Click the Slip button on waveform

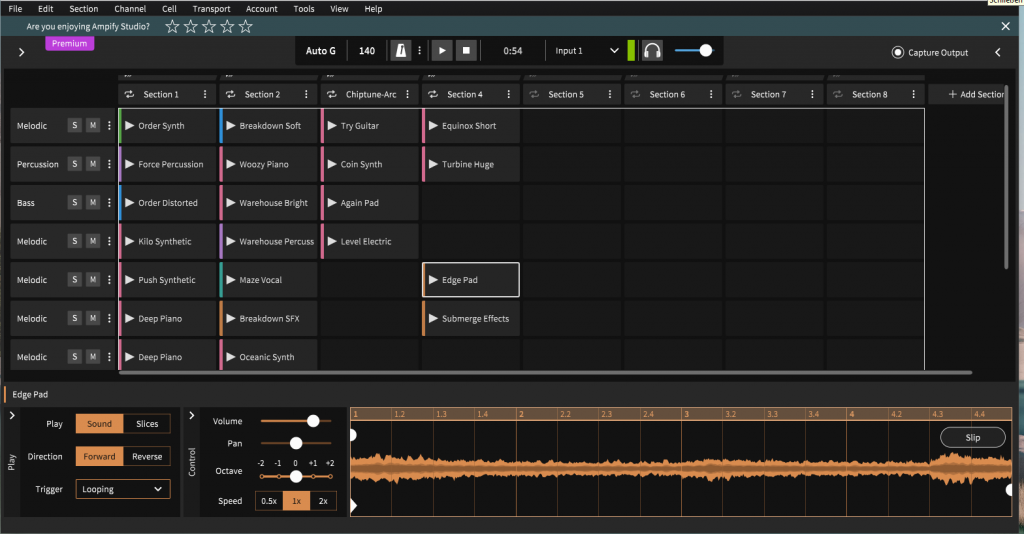tap(973, 437)
